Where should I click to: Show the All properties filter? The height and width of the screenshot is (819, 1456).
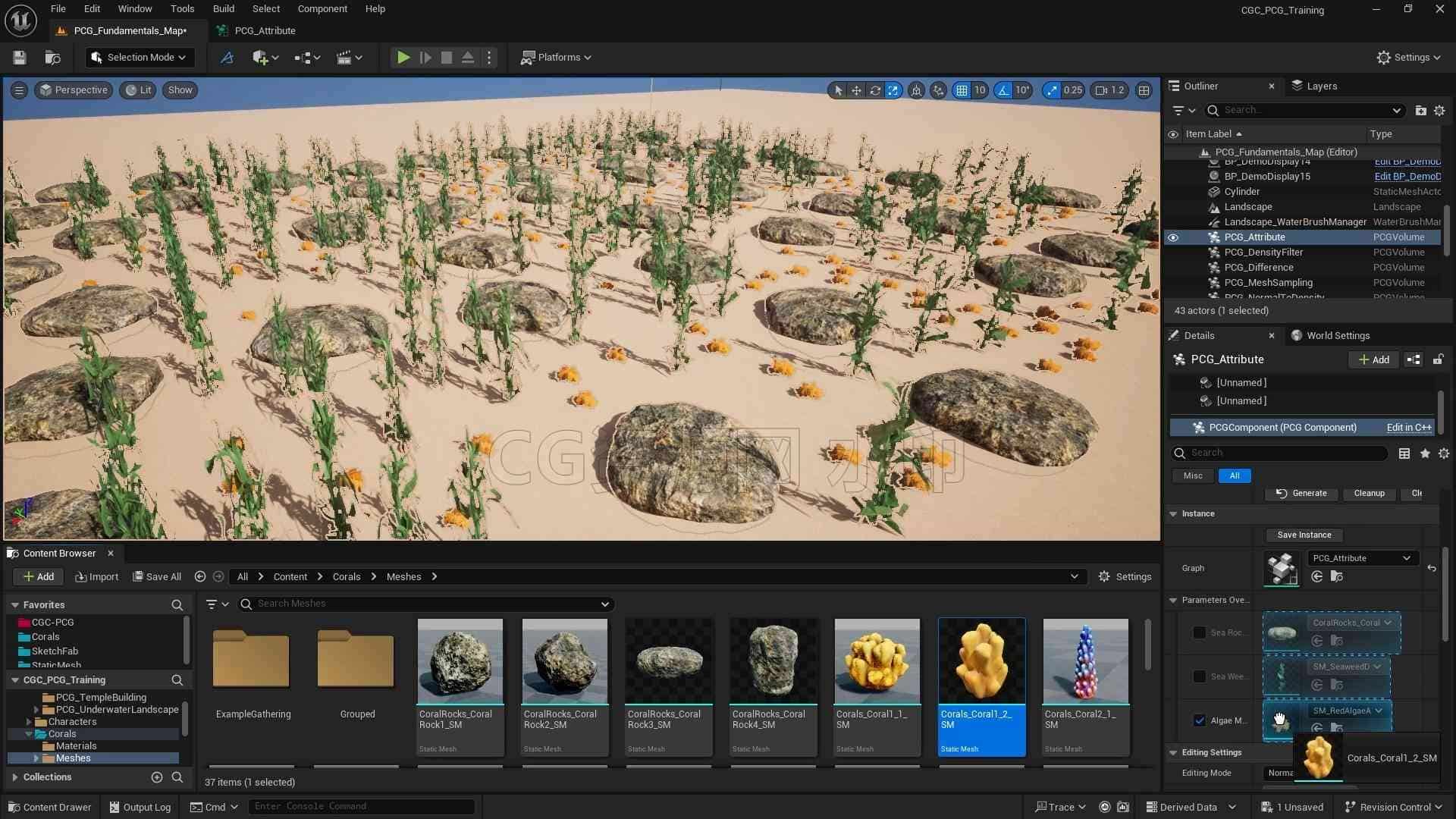click(1234, 476)
